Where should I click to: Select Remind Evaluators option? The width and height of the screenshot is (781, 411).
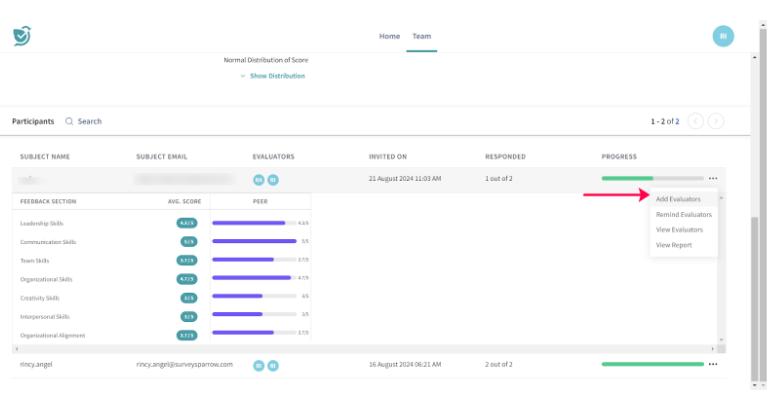click(683, 214)
